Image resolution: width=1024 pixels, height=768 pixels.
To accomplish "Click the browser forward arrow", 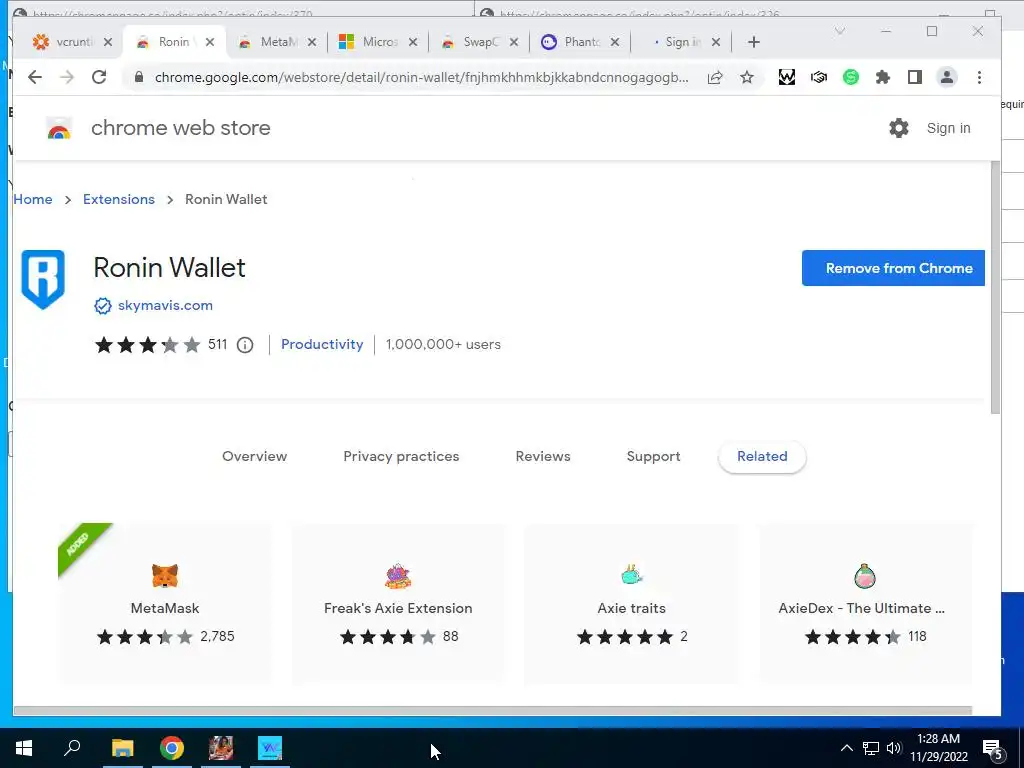I will 67,77.
